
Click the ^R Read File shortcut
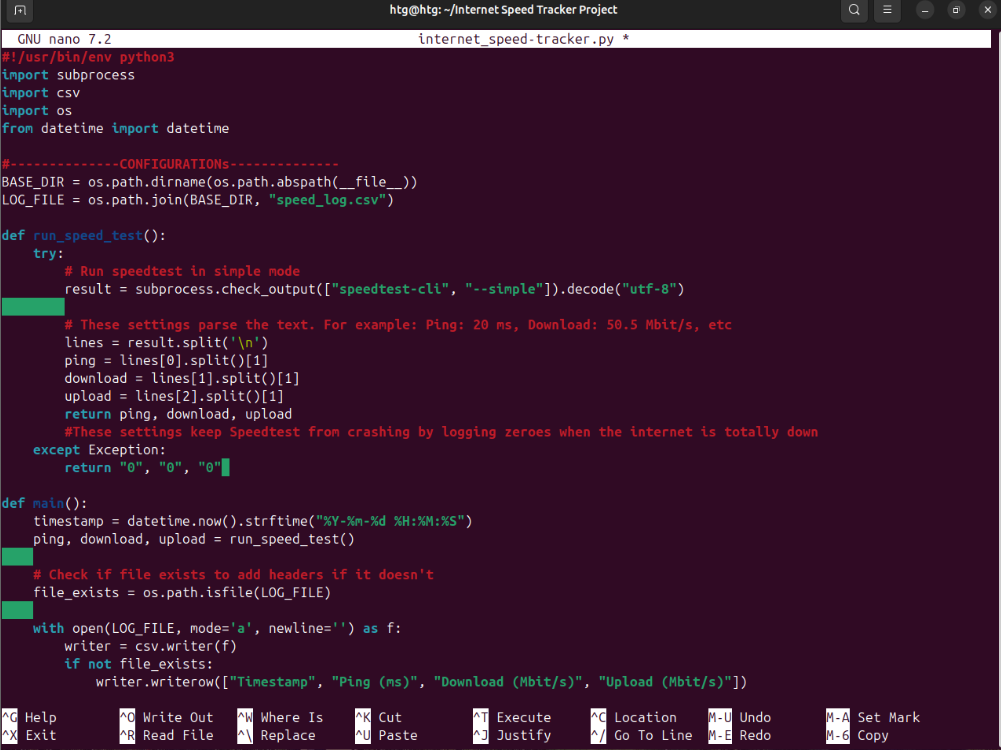click(167, 735)
